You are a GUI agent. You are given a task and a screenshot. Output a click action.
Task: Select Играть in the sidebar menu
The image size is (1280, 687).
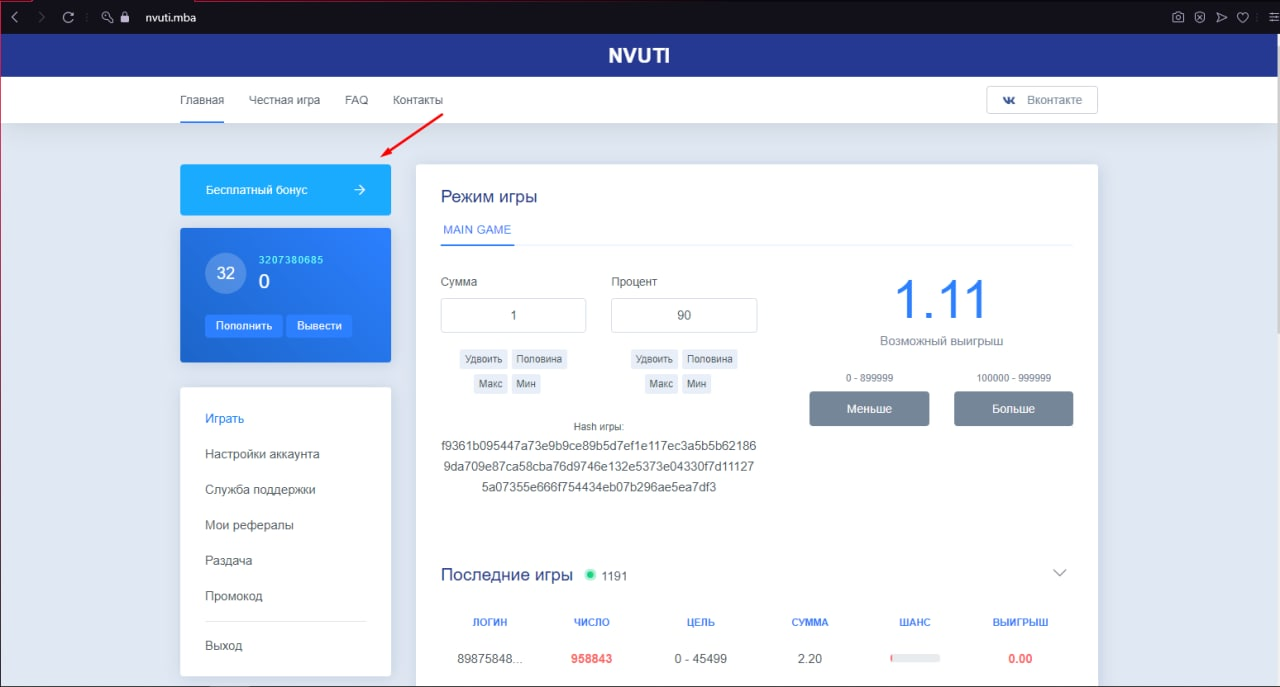click(225, 419)
